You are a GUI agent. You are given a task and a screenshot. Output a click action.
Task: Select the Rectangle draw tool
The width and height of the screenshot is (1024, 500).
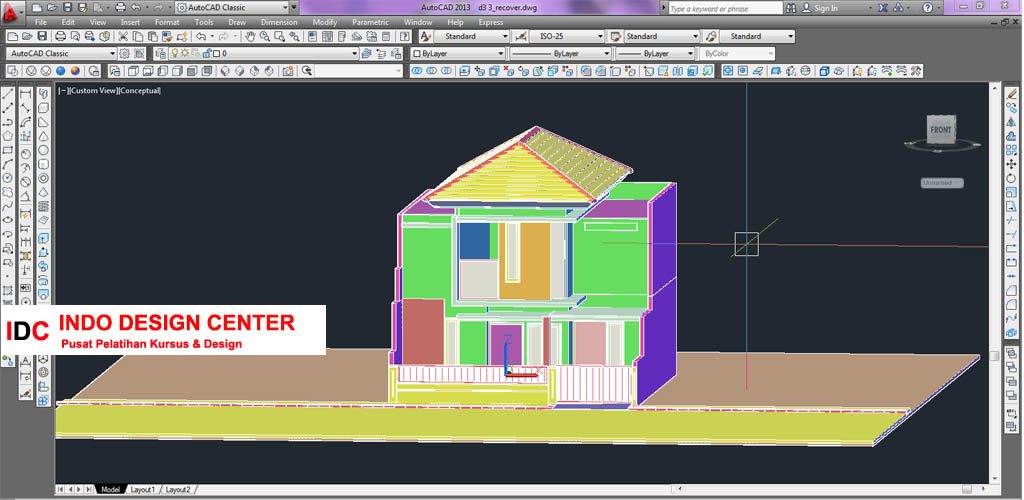coord(8,150)
